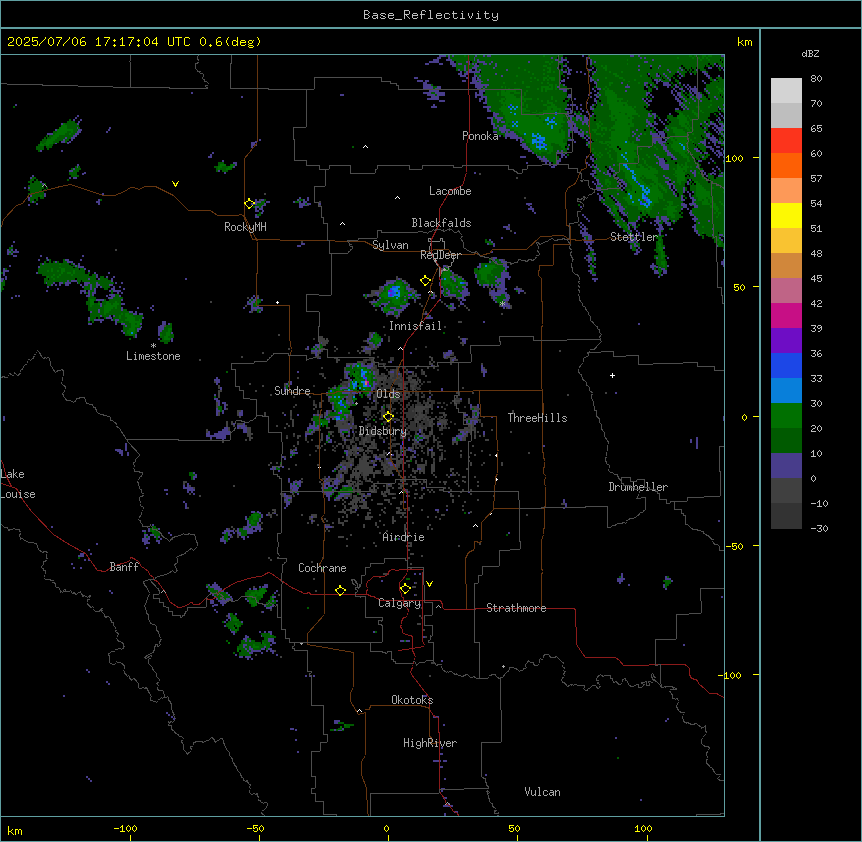This screenshot has width=862, height=842.
Task: Click the Vulcan city label
Action: [x=543, y=792]
